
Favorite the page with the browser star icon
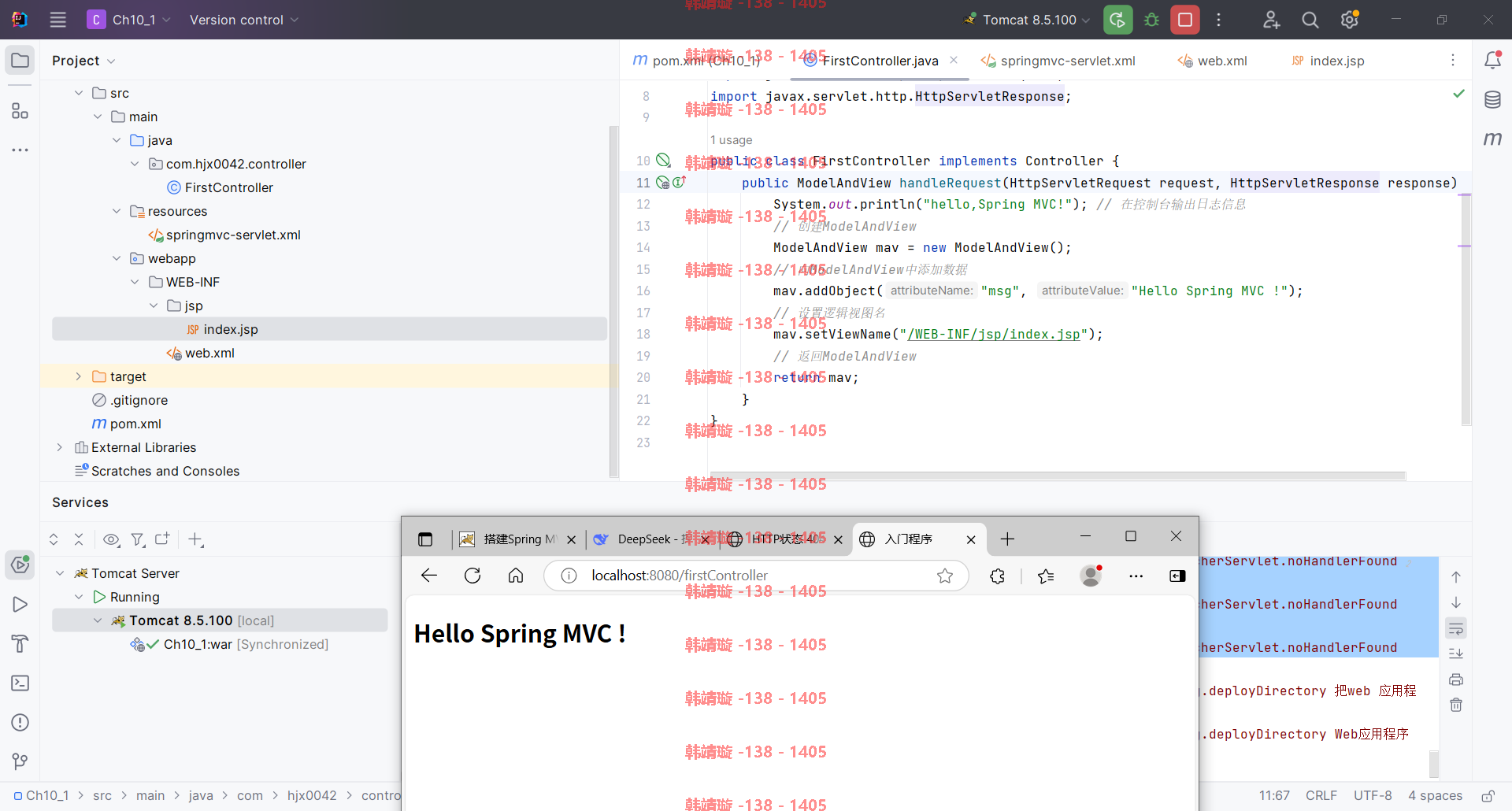tap(945, 576)
